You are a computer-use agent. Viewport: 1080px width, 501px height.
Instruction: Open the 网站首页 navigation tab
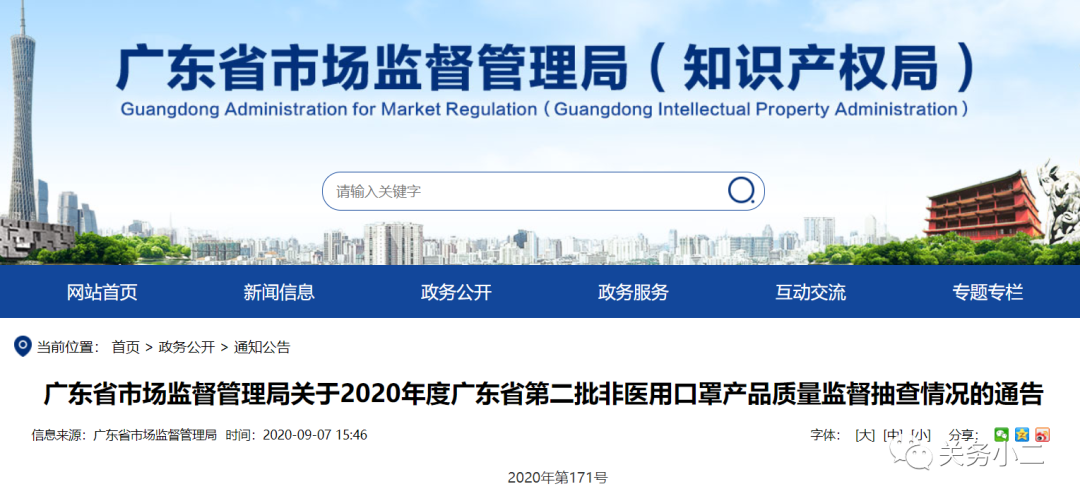pos(102,292)
